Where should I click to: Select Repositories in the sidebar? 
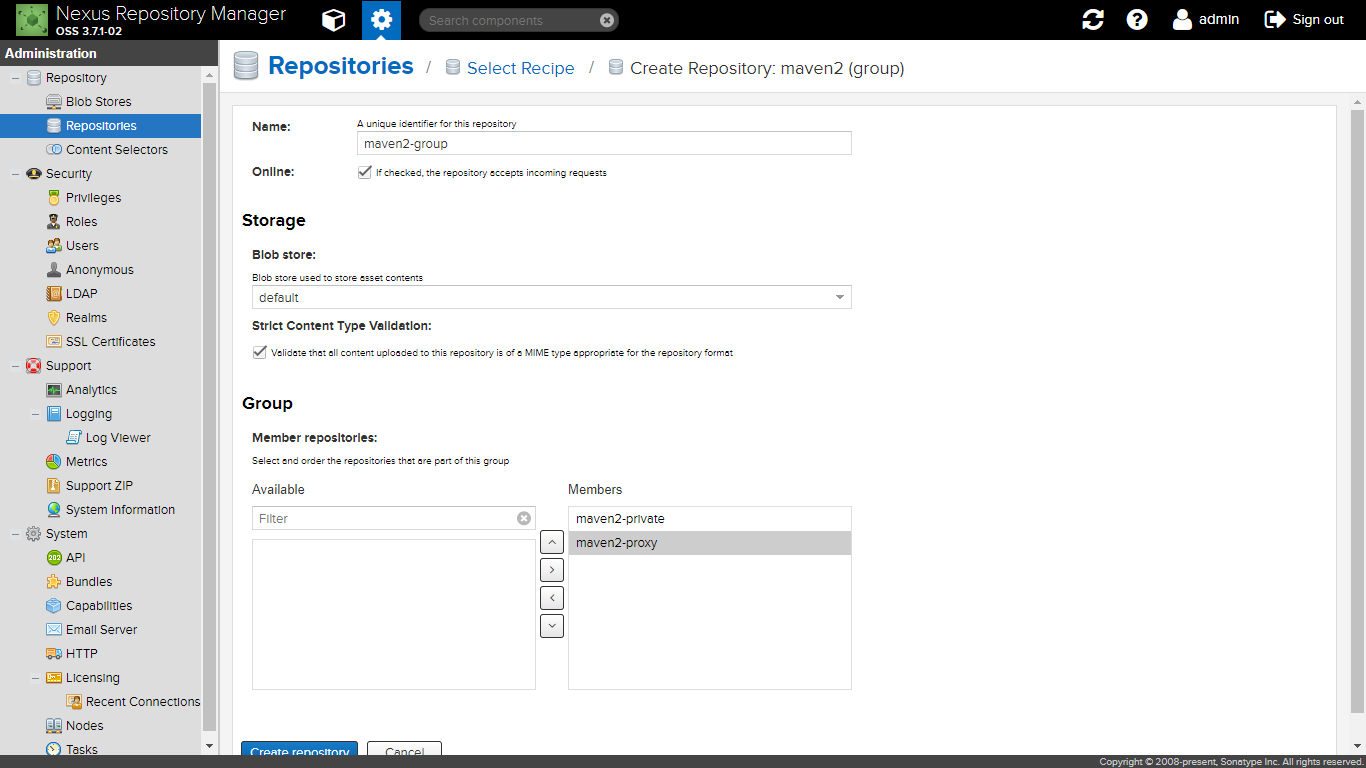click(100, 126)
